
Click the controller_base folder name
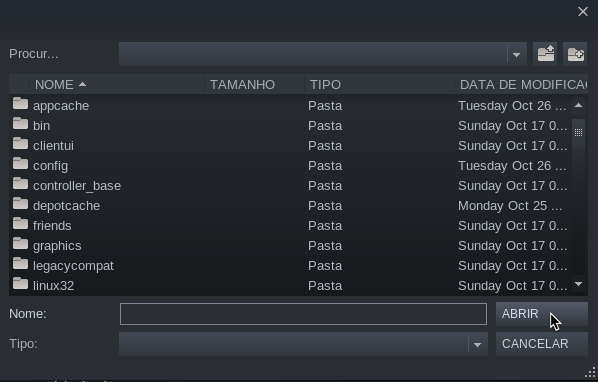[x=77, y=186]
